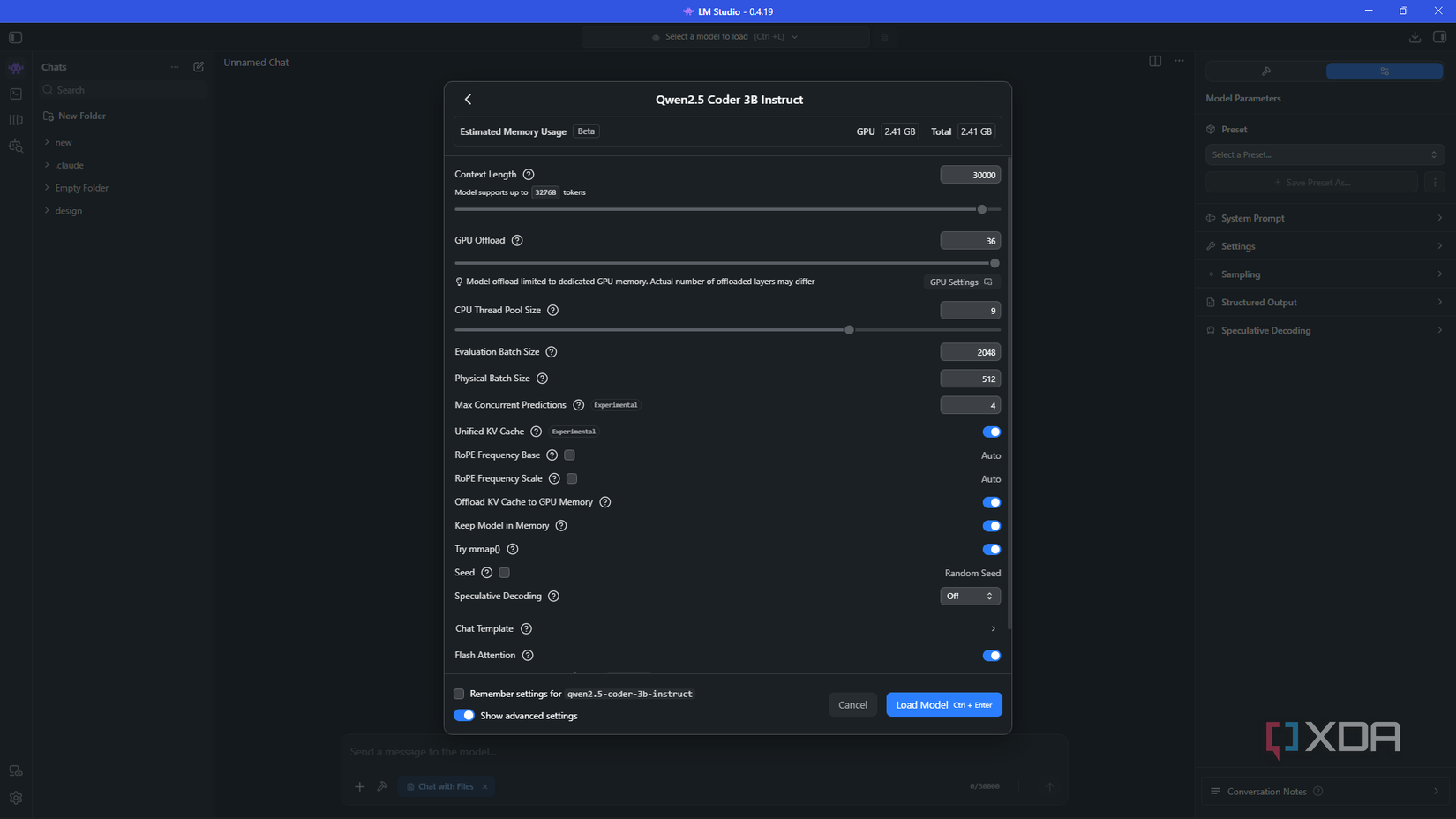Image resolution: width=1456 pixels, height=819 pixels.
Task: Expand System Prompt section
Action: pos(1324,218)
